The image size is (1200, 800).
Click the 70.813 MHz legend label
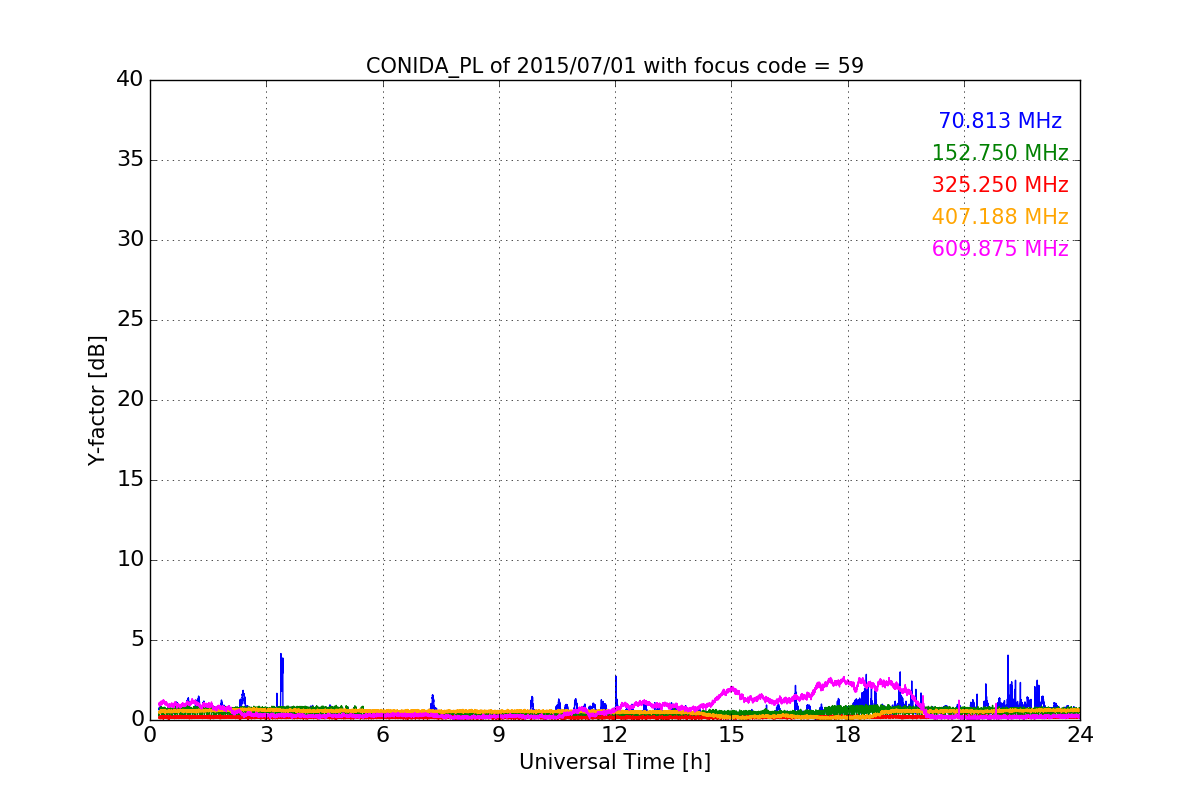point(1000,121)
